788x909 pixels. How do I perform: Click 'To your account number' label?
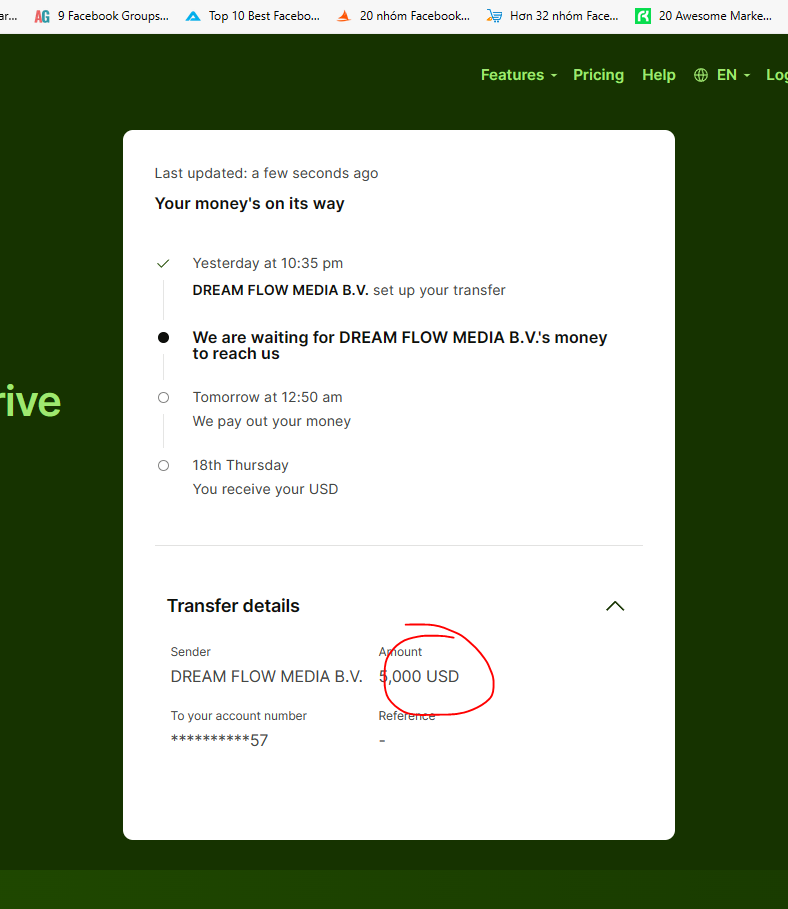238,716
